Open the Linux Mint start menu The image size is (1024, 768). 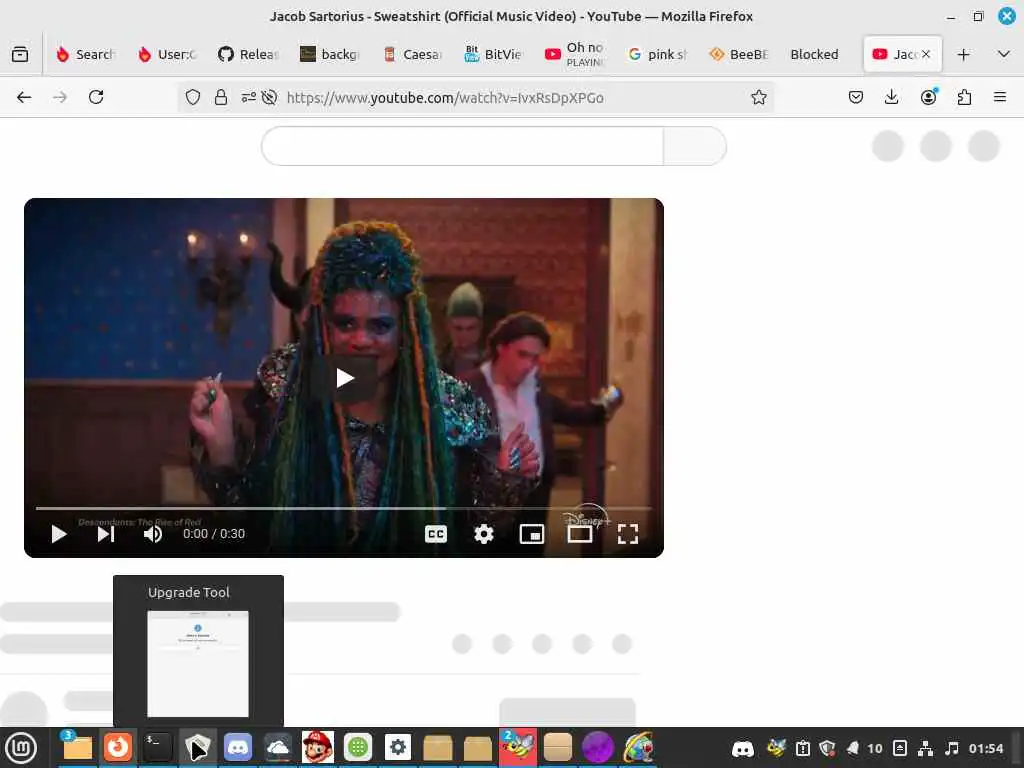click(22, 747)
